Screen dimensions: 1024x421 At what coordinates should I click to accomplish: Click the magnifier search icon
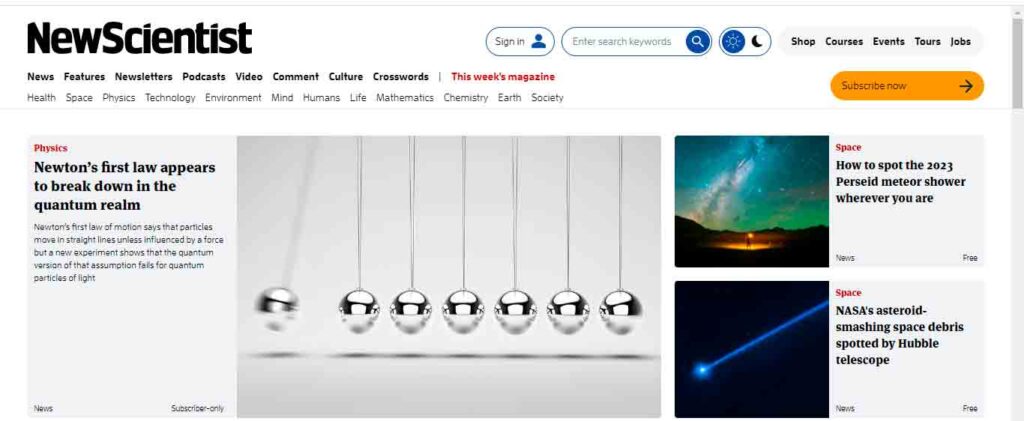697,42
